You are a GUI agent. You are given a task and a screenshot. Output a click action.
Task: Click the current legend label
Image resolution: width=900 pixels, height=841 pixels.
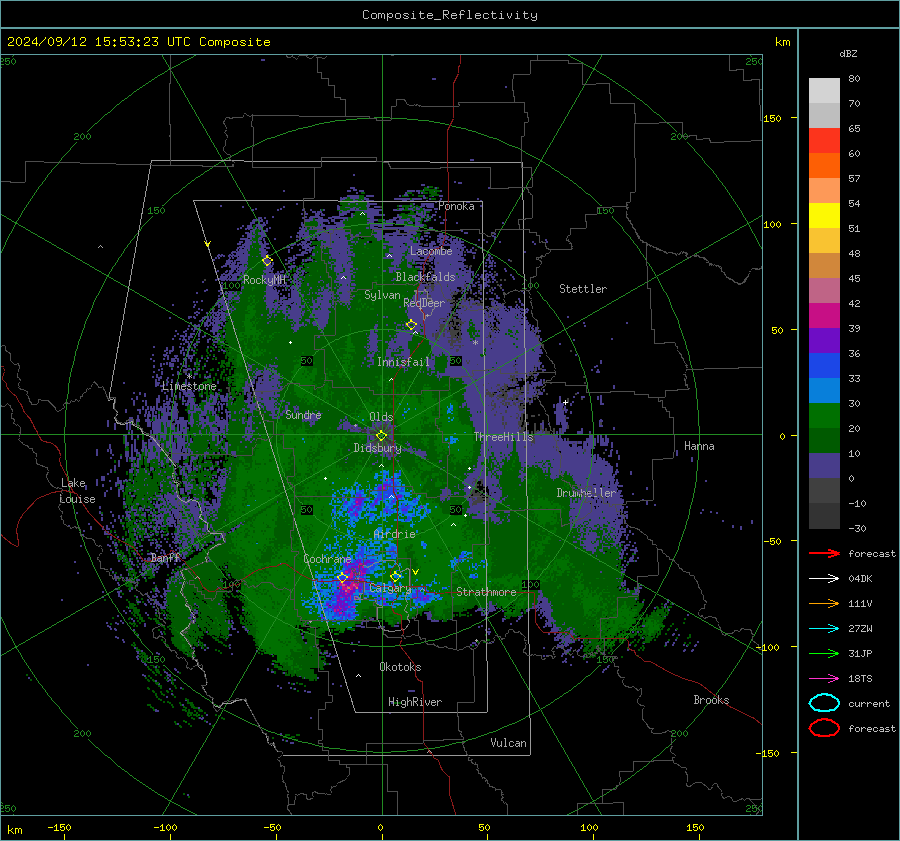coord(869,703)
